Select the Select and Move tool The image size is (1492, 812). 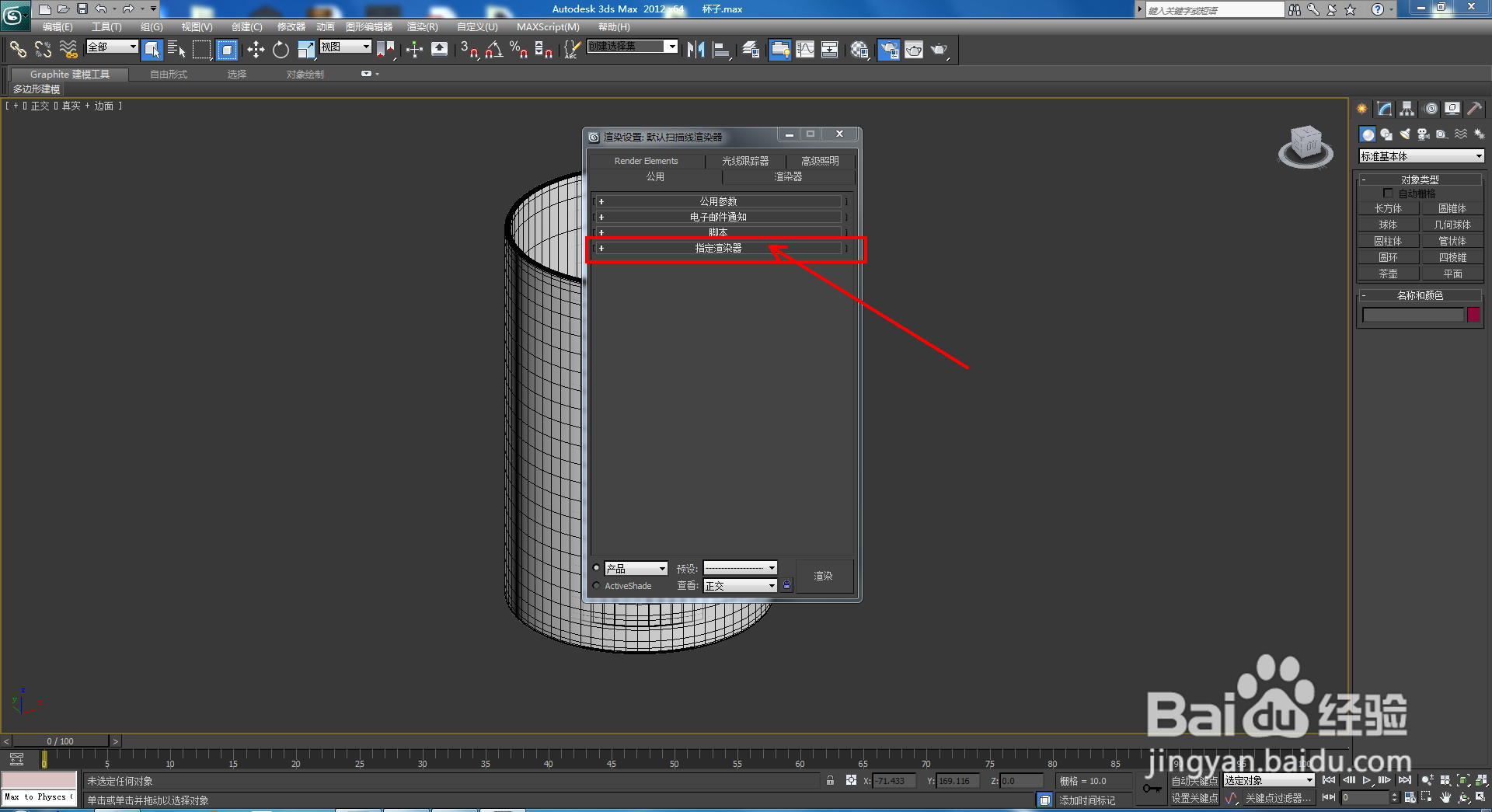click(x=255, y=50)
